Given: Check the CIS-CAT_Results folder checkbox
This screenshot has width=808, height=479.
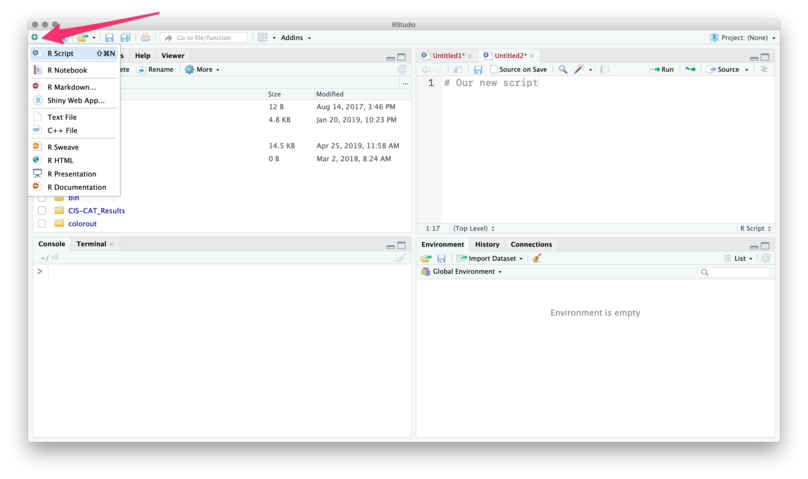Looking at the screenshot, I should click(42, 211).
